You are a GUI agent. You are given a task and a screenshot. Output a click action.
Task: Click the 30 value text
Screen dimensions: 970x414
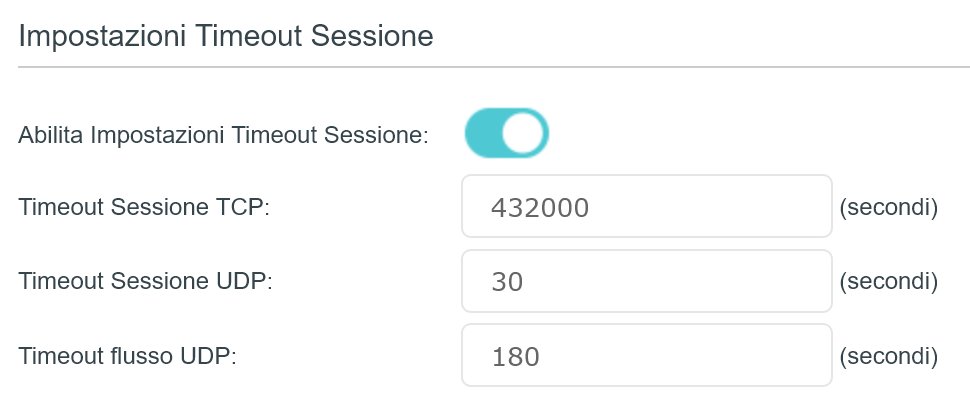click(508, 282)
